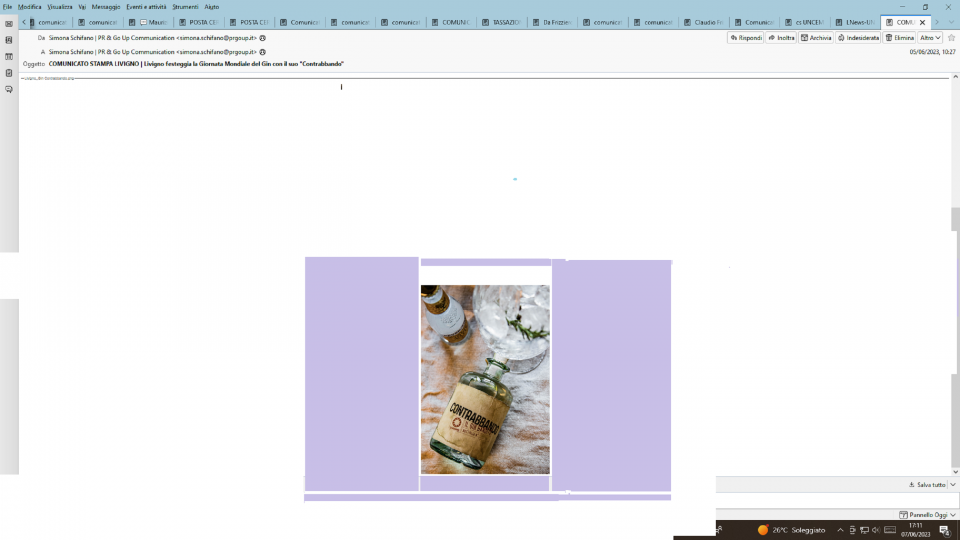
Task: Open the Altro dropdown menu
Action: pyautogui.click(x=930, y=38)
